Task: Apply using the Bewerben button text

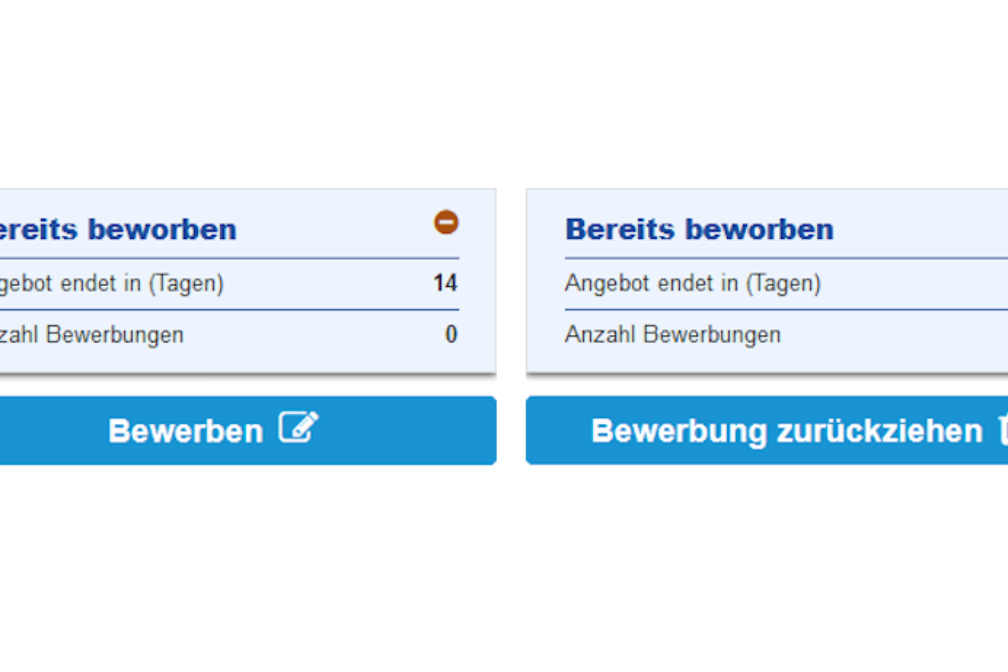Action: pos(185,431)
